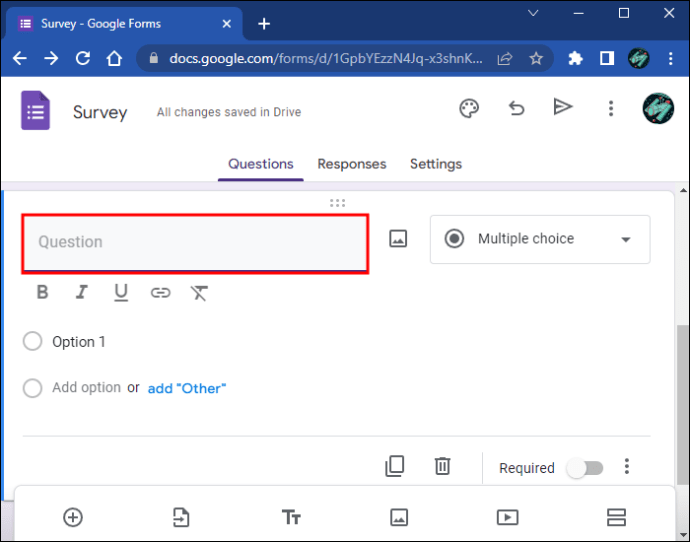Toggle the Required switch
690x542 pixels.
584,468
